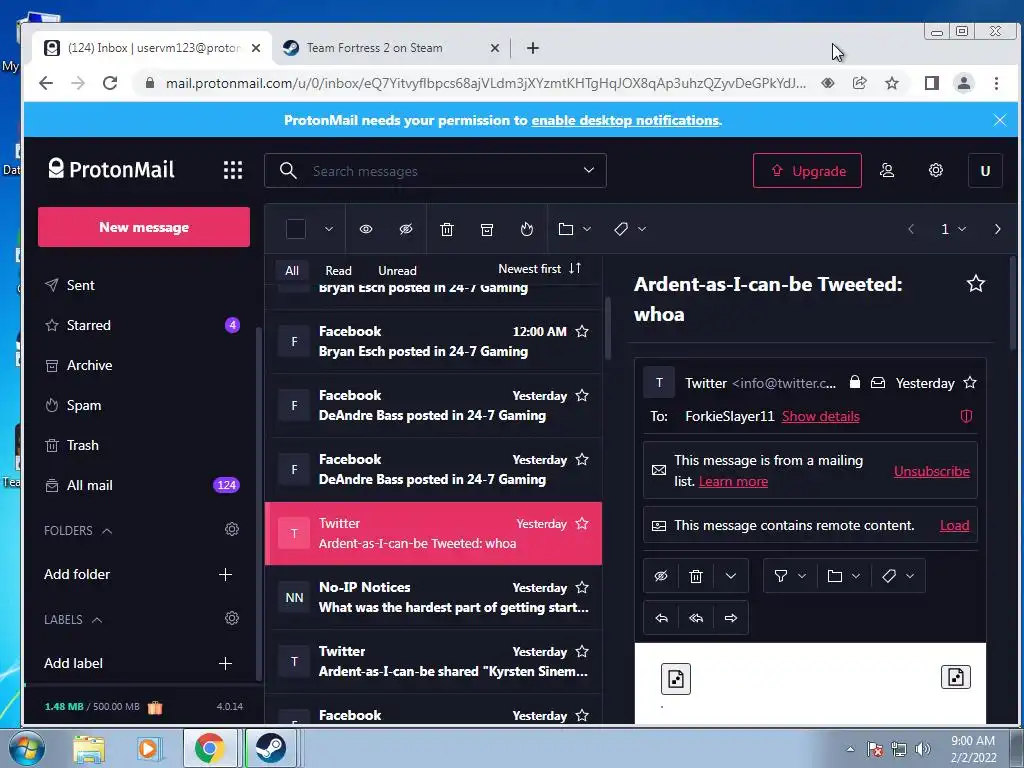Reply all to the Twitter email
1024x768 pixels.
tap(696, 618)
